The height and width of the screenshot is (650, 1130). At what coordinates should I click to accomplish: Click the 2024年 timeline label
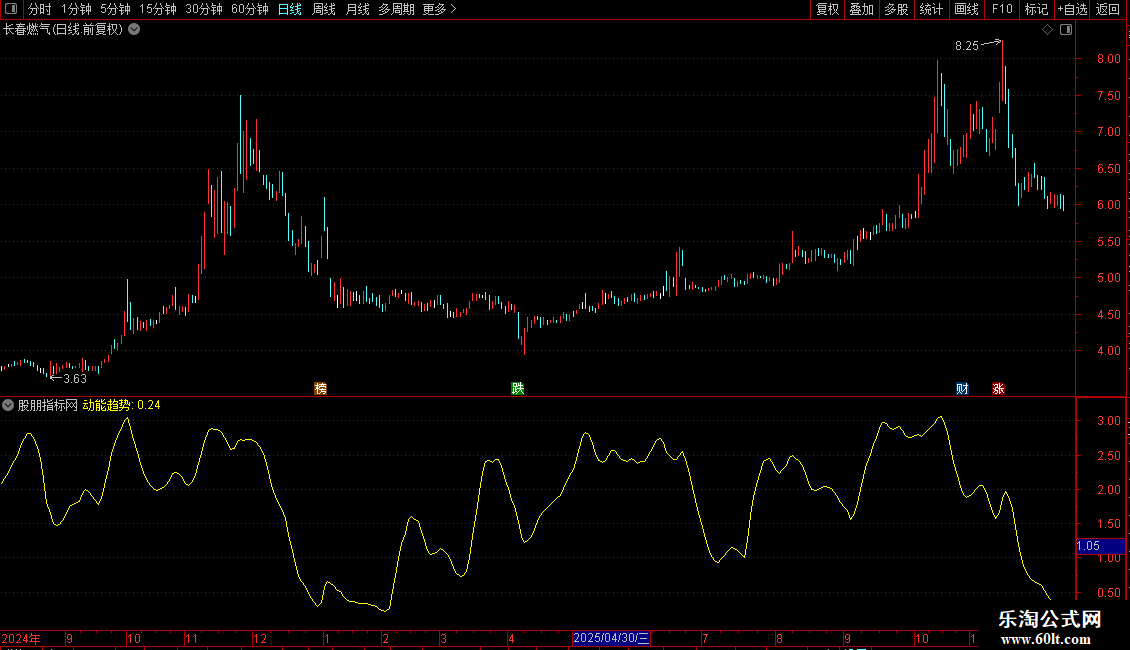[x=21, y=638]
